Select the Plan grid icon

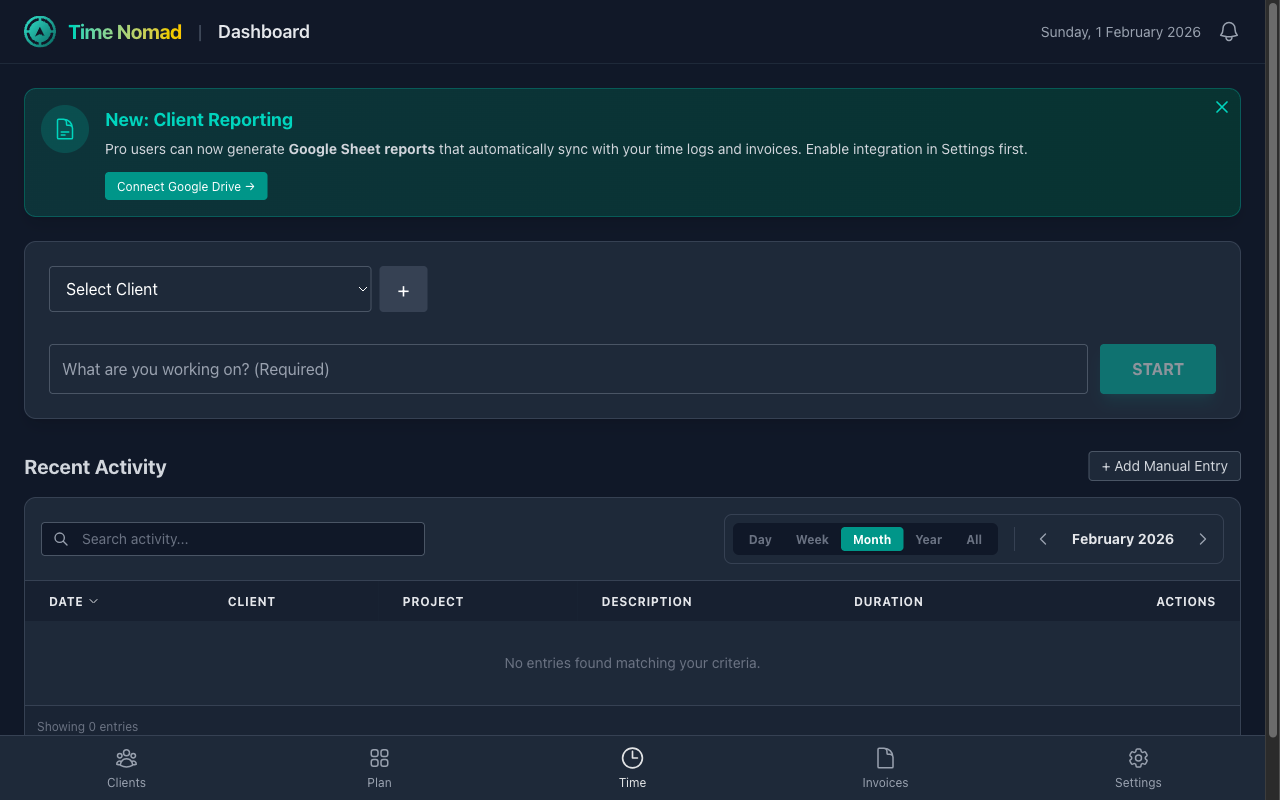click(379, 758)
